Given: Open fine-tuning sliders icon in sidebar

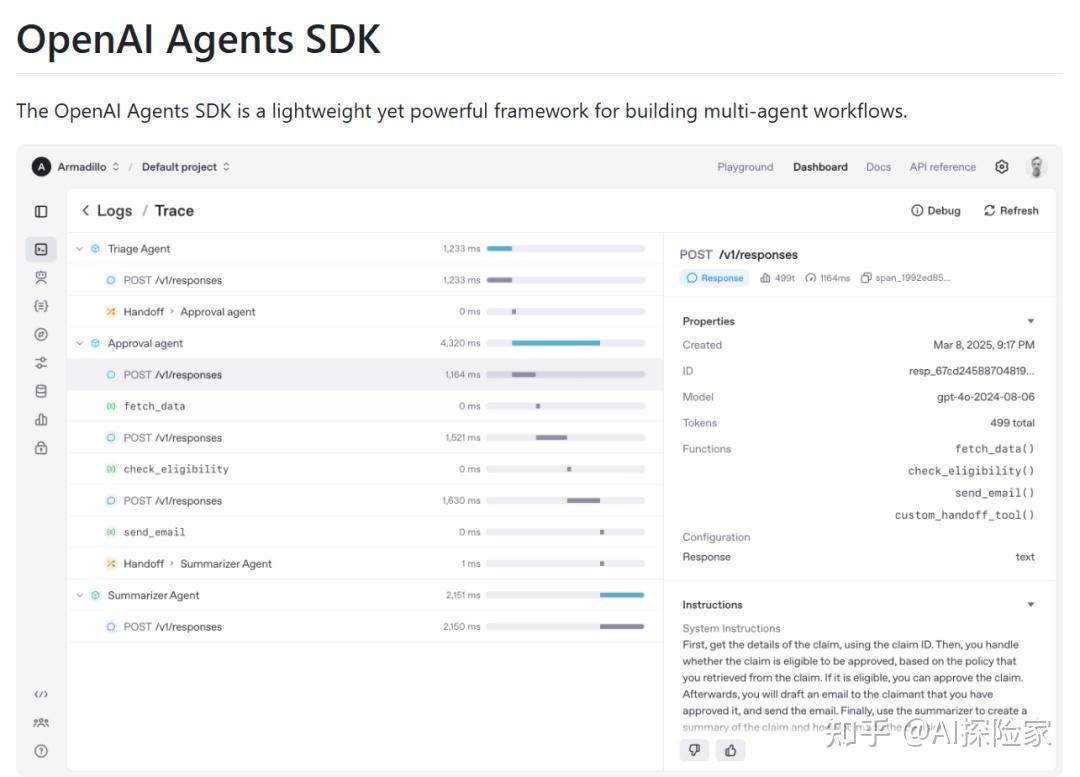Looking at the screenshot, I should tap(40, 363).
